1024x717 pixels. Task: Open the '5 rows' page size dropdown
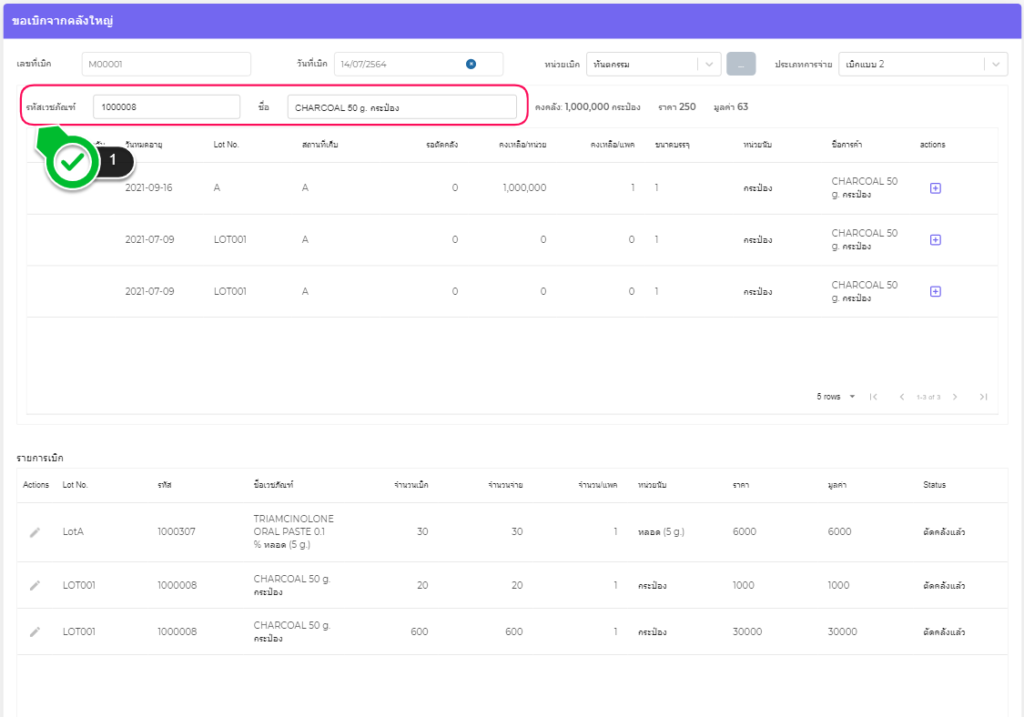(x=836, y=397)
